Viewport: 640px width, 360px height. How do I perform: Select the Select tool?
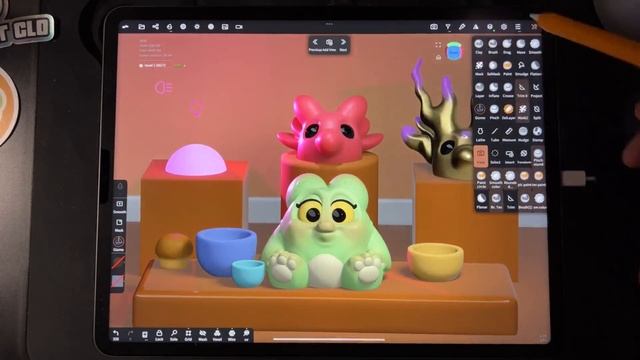(495, 156)
